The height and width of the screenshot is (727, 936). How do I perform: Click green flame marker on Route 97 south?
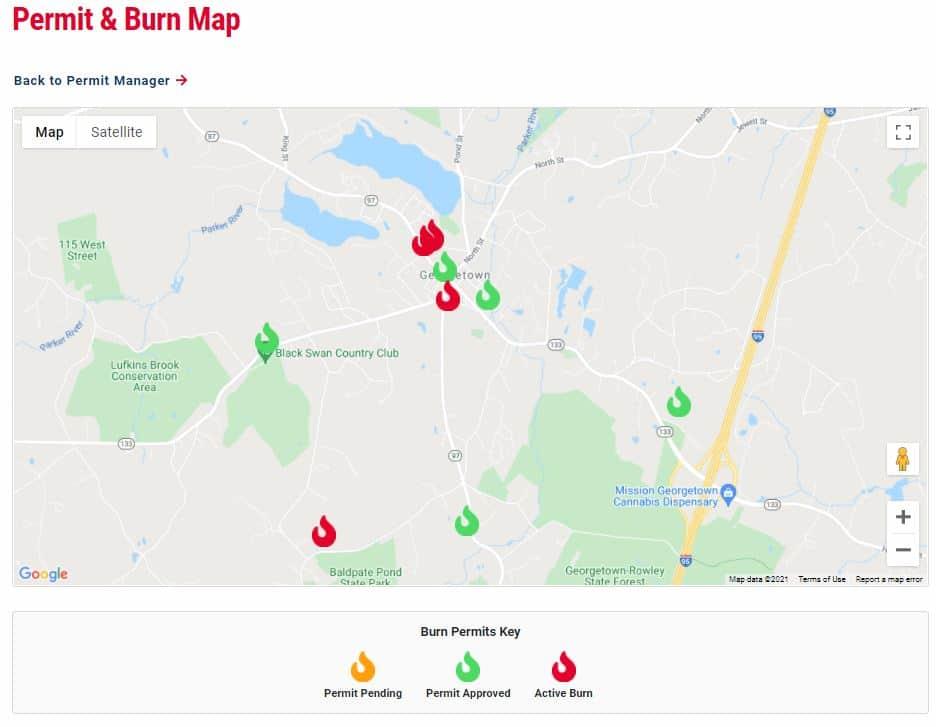pyautogui.click(x=467, y=520)
